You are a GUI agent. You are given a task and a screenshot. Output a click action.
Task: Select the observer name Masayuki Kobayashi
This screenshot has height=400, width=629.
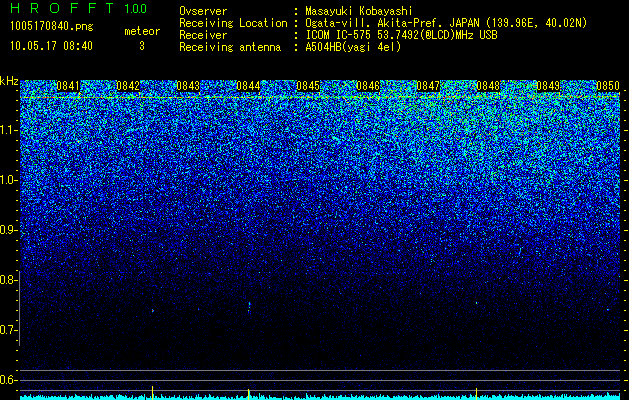tap(359, 11)
